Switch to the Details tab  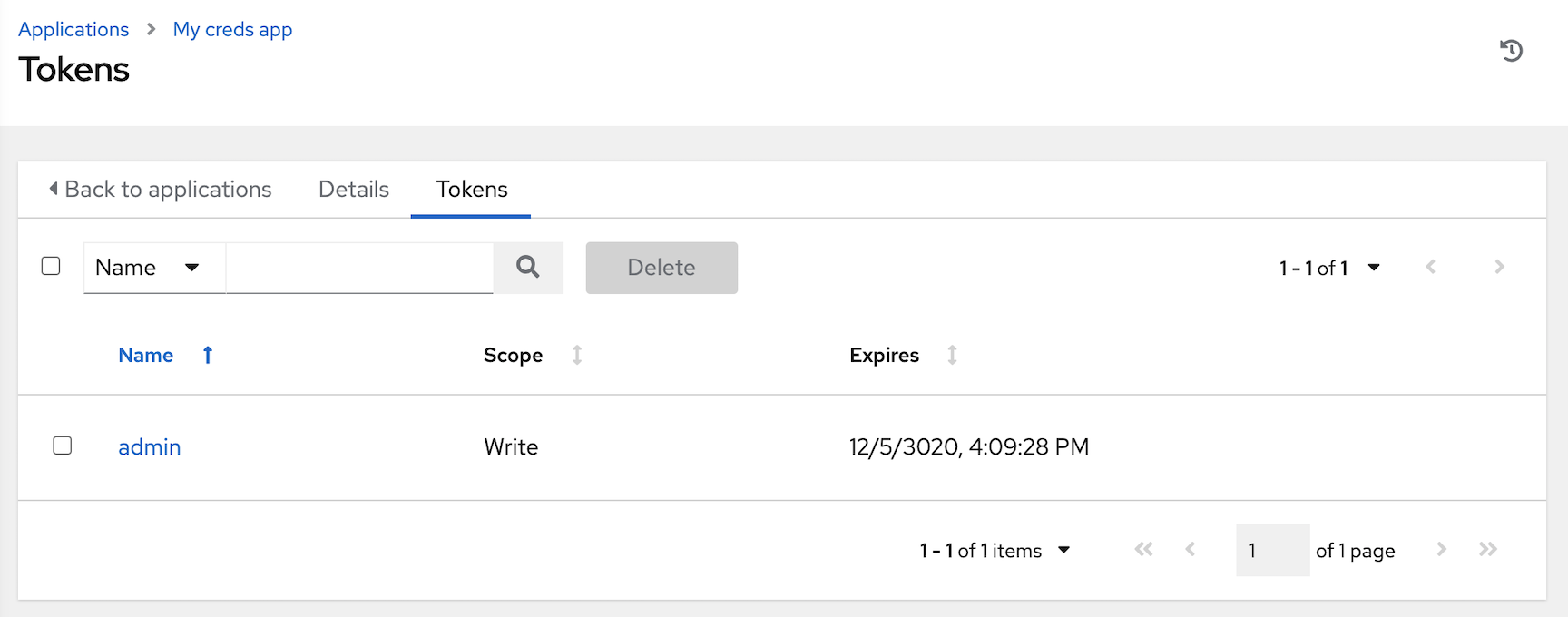[x=354, y=189]
